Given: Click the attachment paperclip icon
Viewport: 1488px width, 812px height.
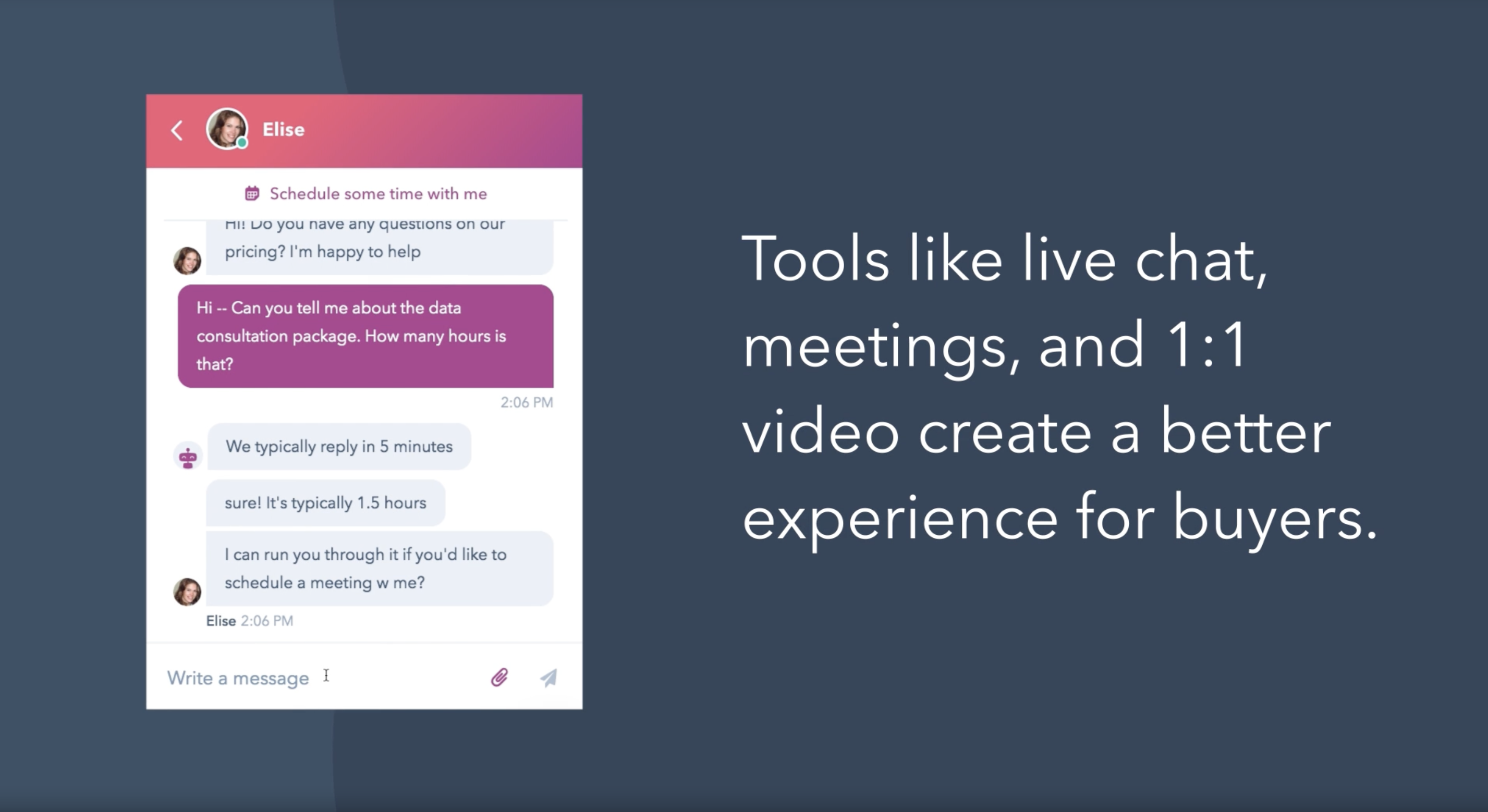Looking at the screenshot, I should click(x=499, y=677).
